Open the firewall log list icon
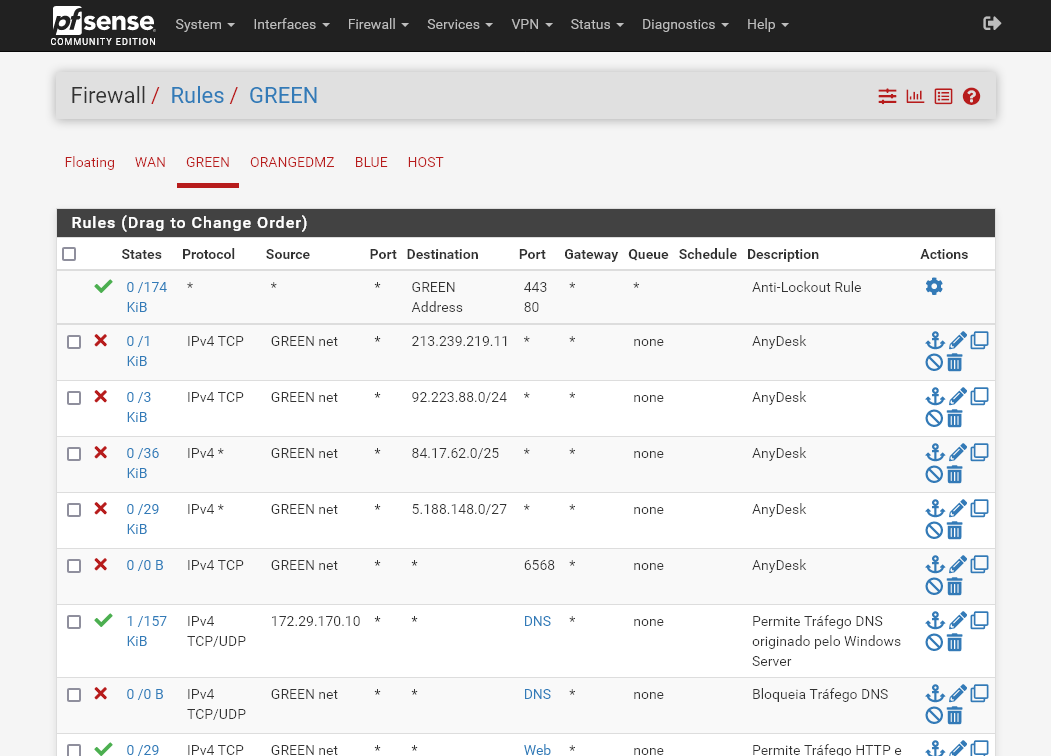The width and height of the screenshot is (1051, 756). [943, 97]
